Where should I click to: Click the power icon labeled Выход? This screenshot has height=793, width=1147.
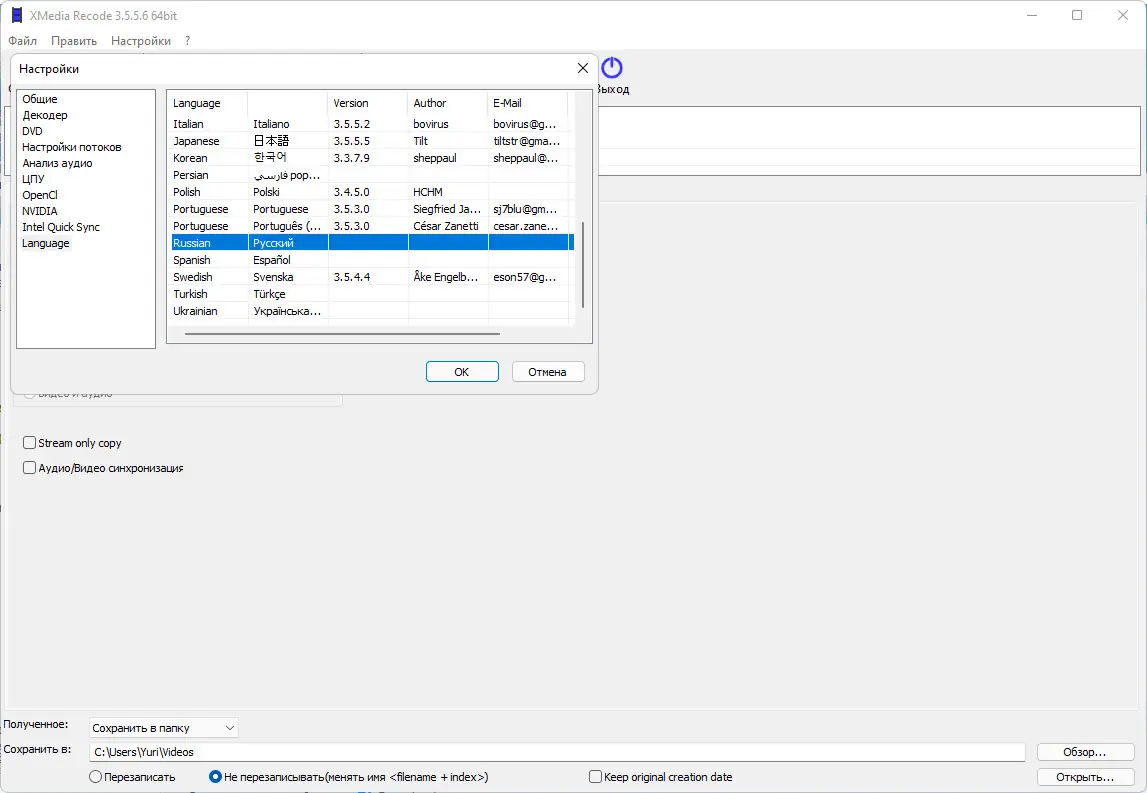pyautogui.click(x=612, y=68)
